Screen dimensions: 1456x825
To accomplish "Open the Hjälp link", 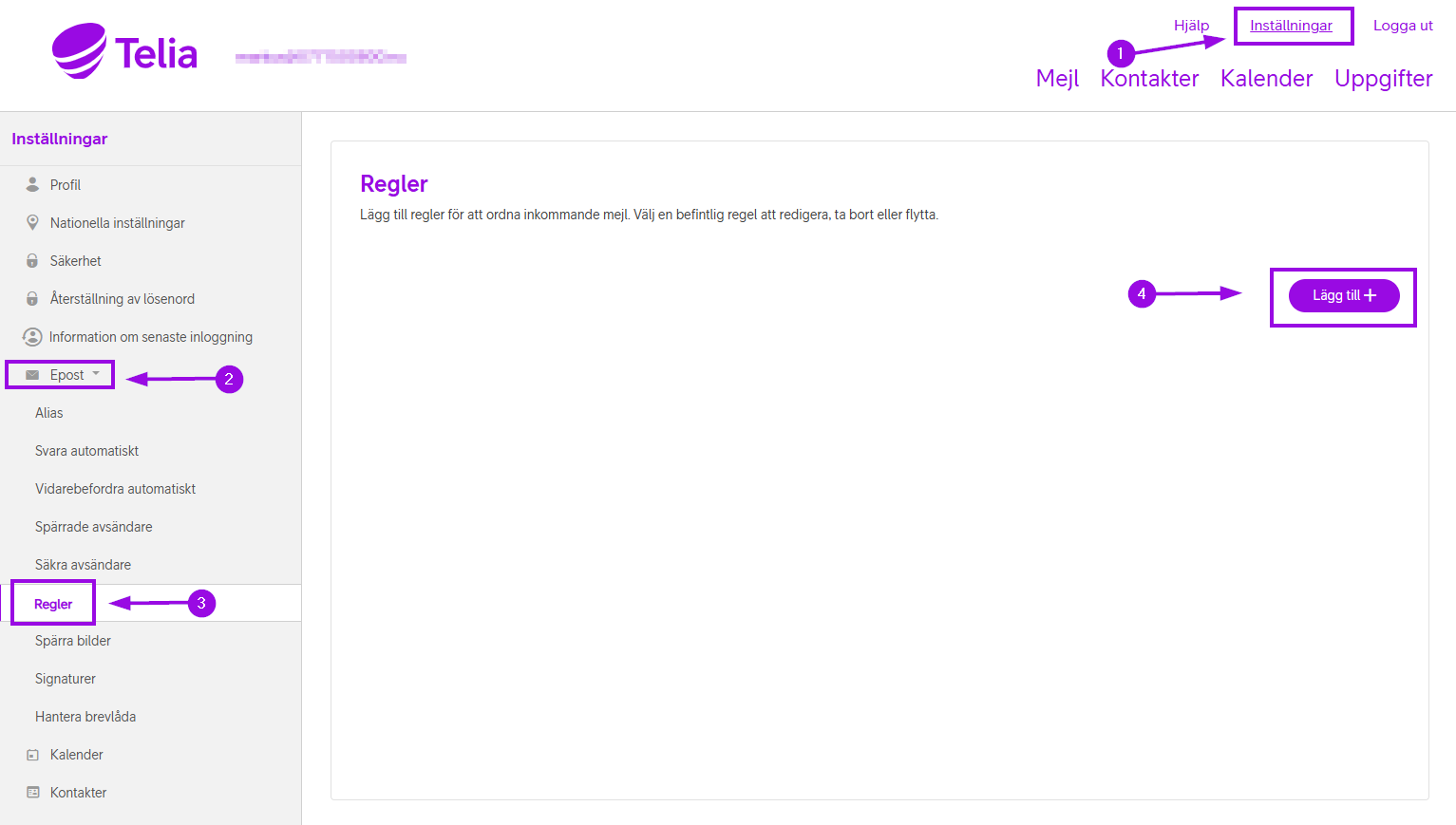I will coord(1191,26).
